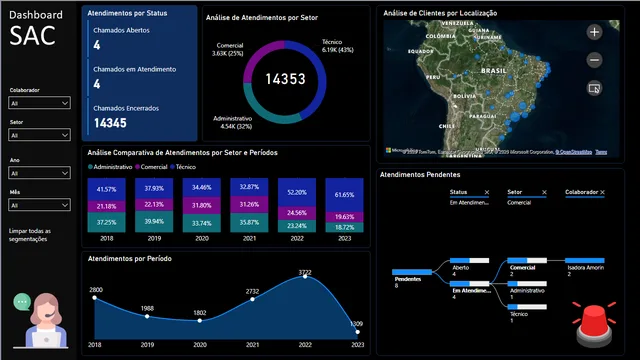Viewport: 640px width, 360px height.
Task: Zoom in on the client location map
Action: click(594, 32)
